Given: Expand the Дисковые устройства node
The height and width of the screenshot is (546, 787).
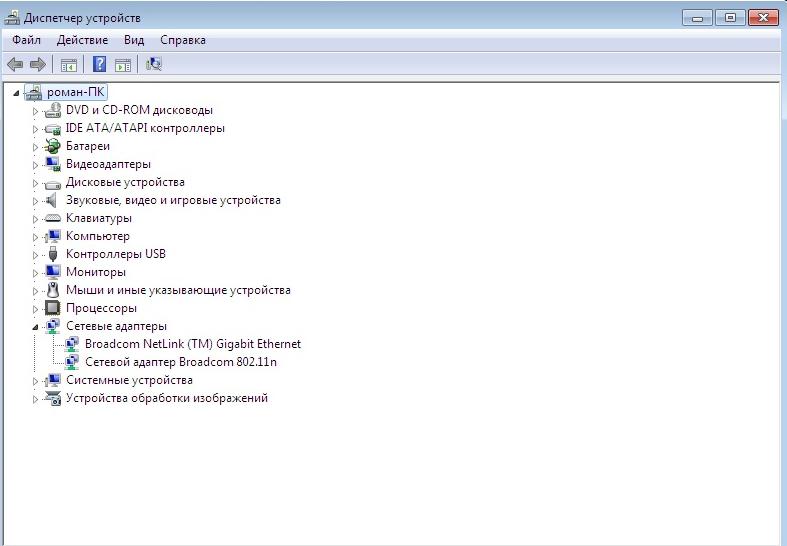Looking at the screenshot, I should pos(35,183).
